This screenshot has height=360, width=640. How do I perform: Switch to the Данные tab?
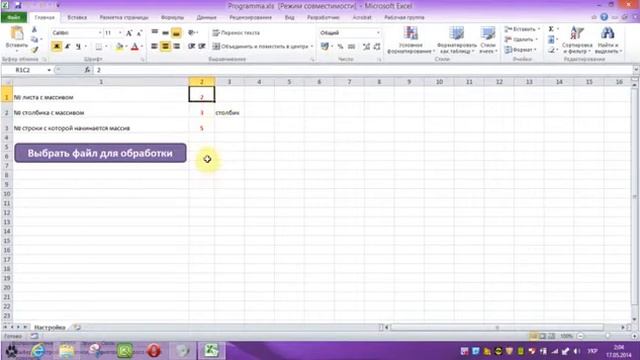click(x=206, y=18)
